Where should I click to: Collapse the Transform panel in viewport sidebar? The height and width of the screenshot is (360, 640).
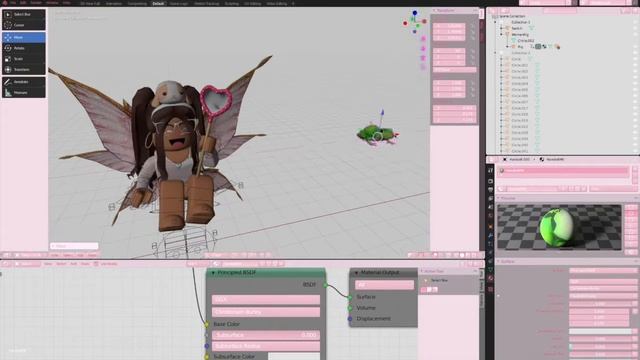(x=434, y=10)
